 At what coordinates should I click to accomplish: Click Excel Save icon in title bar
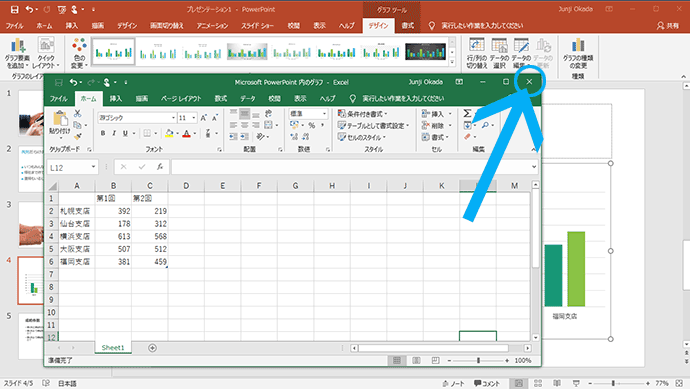pos(59,82)
